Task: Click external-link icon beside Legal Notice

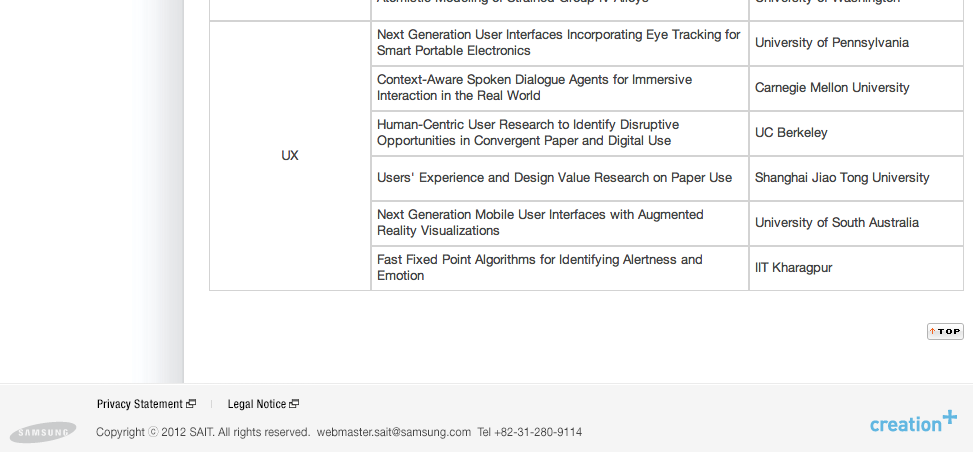Action: click(x=294, y=404)
